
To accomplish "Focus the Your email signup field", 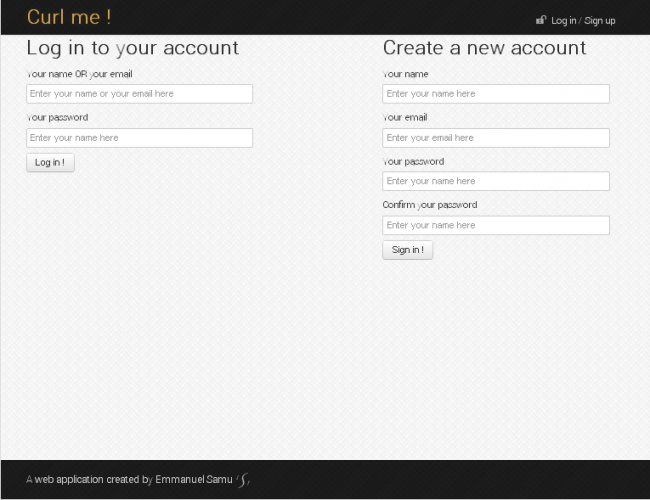I will point(496,138).
